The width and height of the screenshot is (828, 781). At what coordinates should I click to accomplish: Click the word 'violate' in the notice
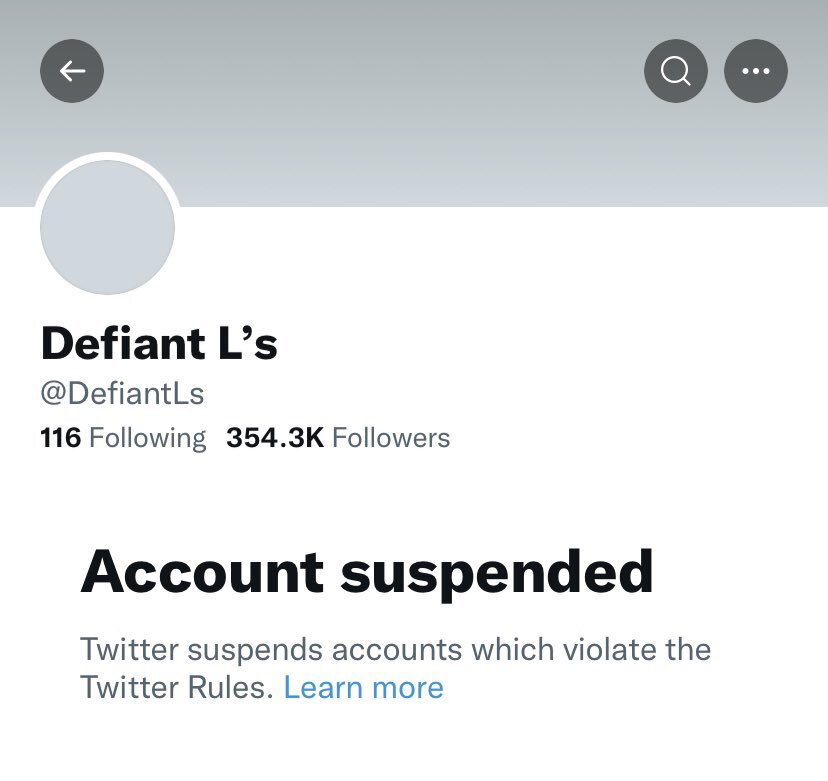click(606, 649)
